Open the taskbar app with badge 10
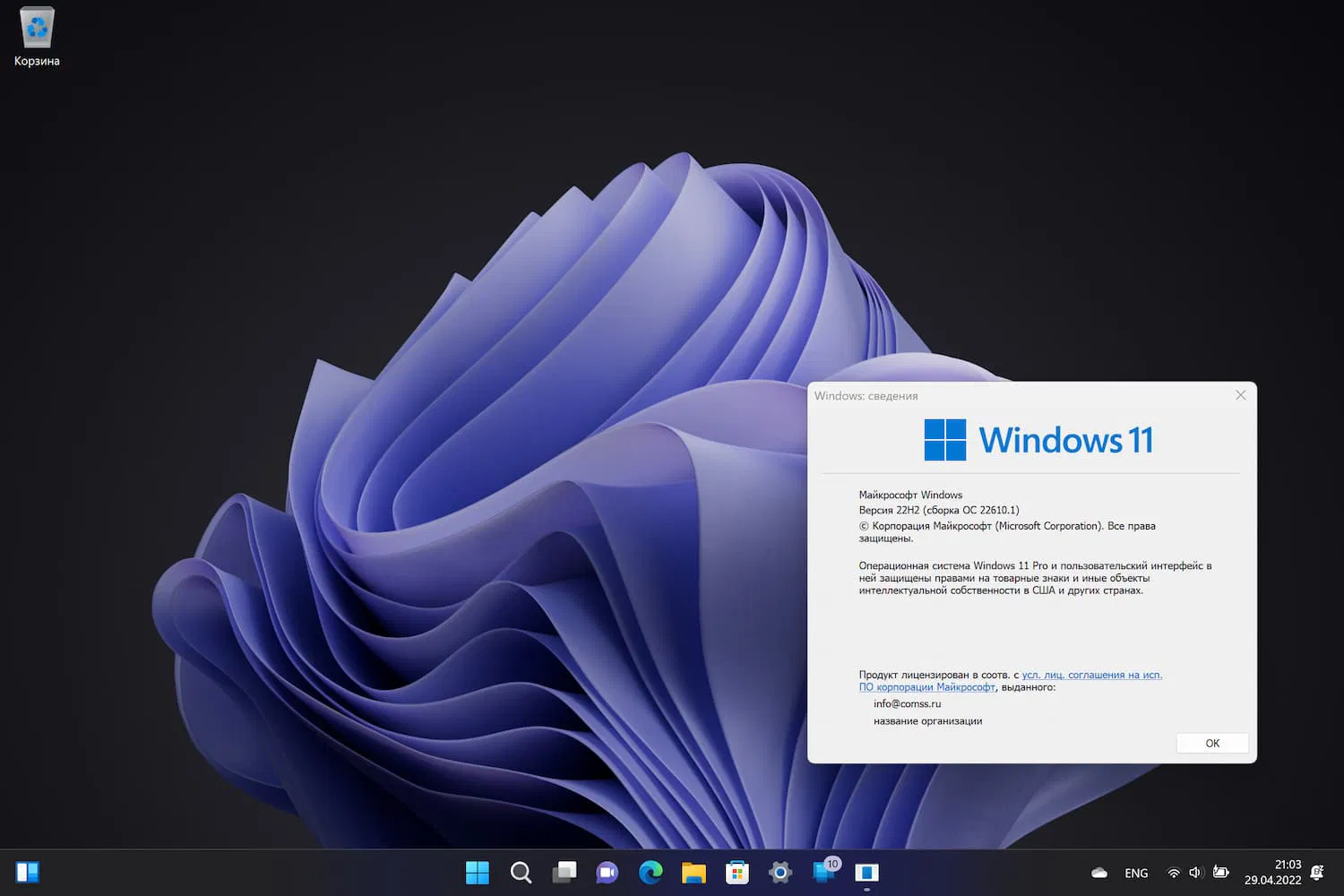 pos(824,871)
